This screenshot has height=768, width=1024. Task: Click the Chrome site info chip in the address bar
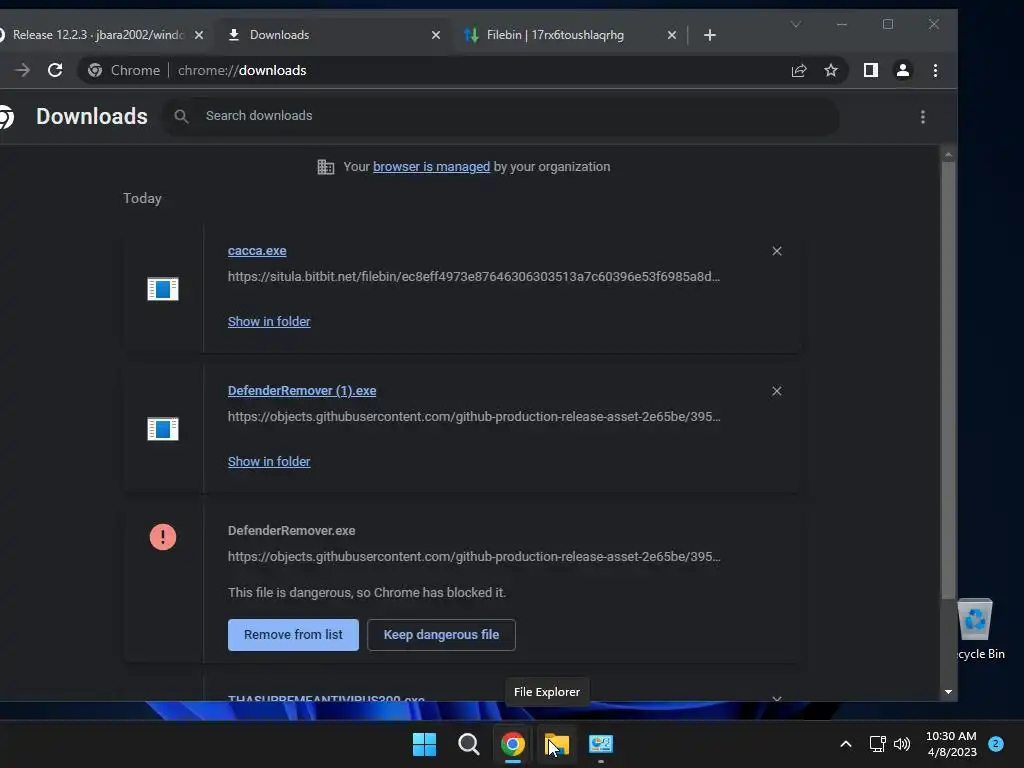(124, 71)
